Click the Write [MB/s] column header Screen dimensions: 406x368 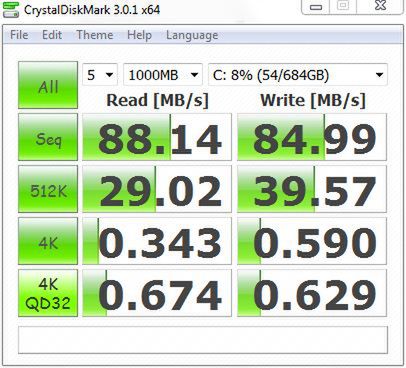point(313,100)
